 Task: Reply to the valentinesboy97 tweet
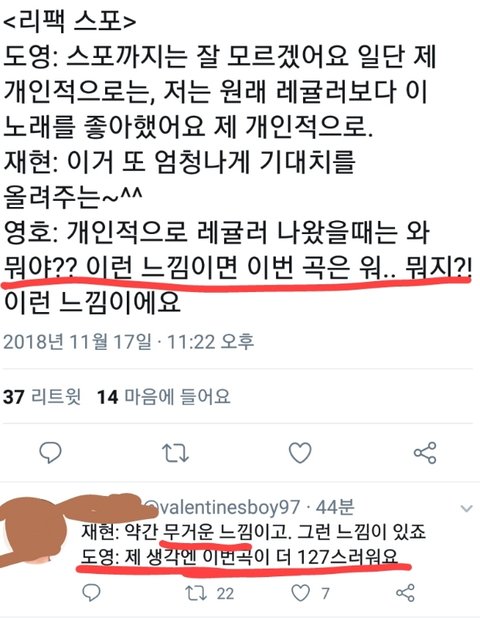91,592
